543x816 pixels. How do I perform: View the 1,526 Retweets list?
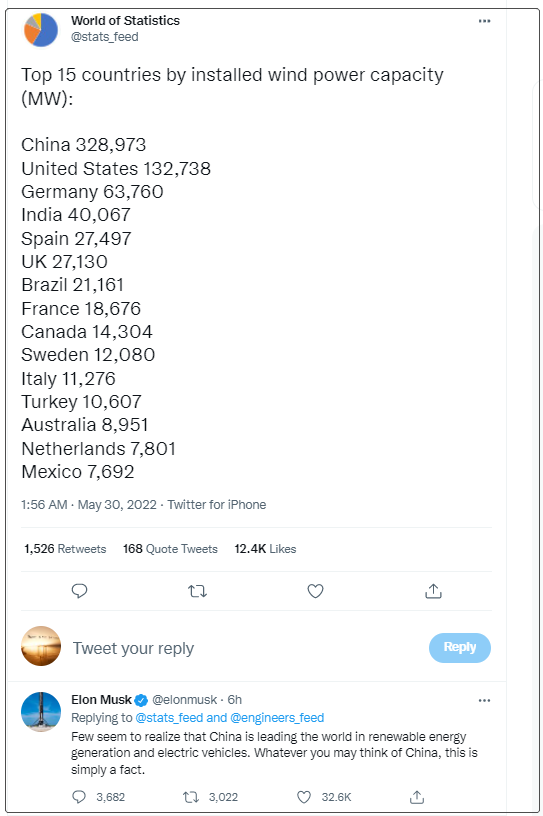tap(65, 549)
